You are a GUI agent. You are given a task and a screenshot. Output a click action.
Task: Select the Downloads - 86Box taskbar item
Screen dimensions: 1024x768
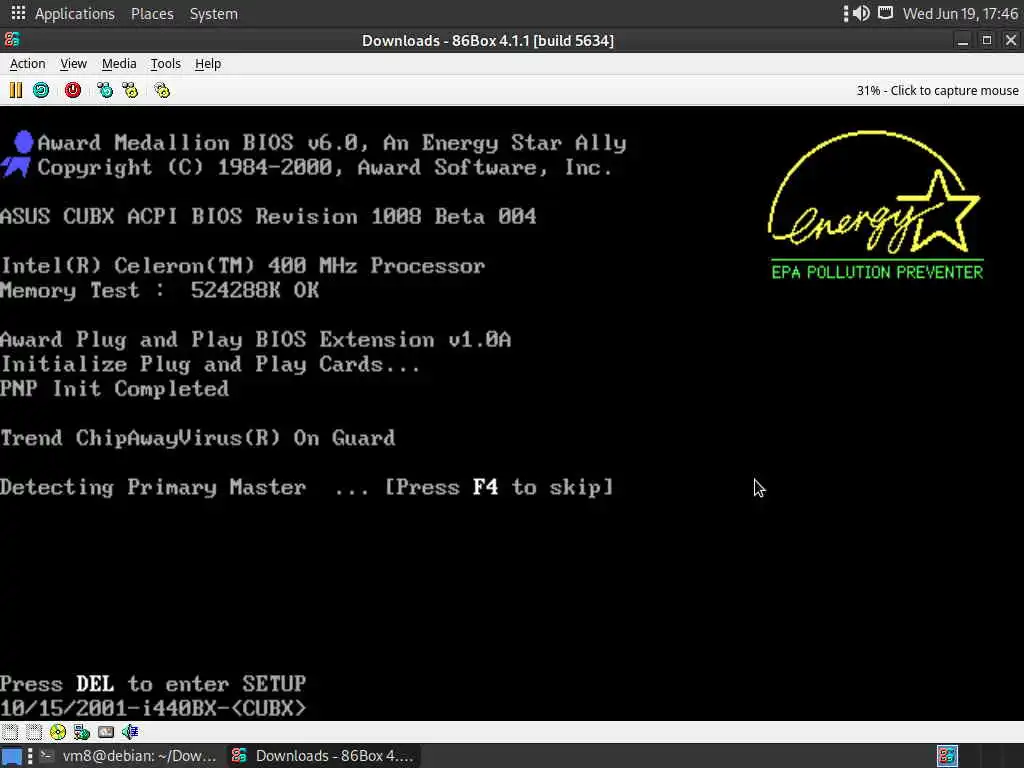pyautogui.click(x=324, y=756)
